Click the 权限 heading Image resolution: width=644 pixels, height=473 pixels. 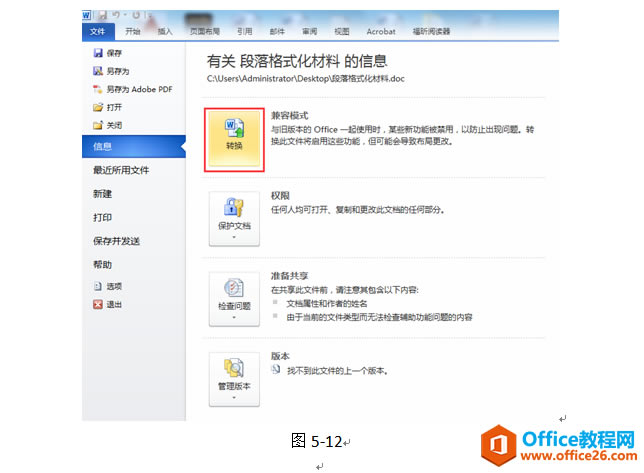tap(280, 196)
